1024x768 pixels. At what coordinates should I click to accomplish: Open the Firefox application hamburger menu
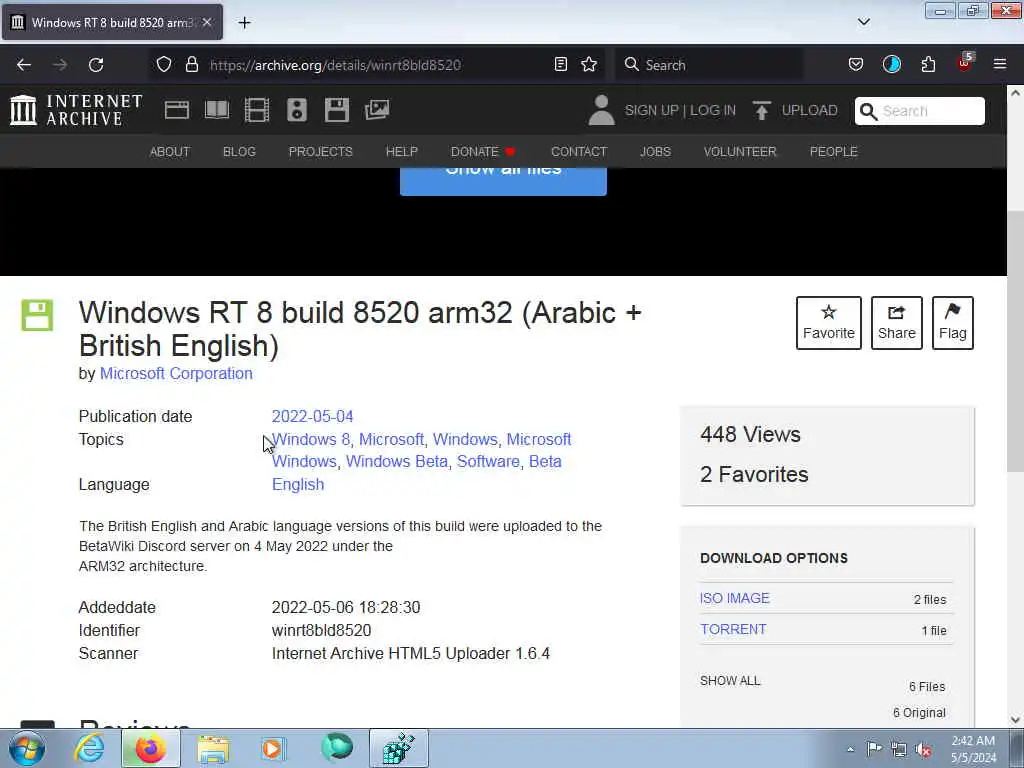tap(1000, 64)
